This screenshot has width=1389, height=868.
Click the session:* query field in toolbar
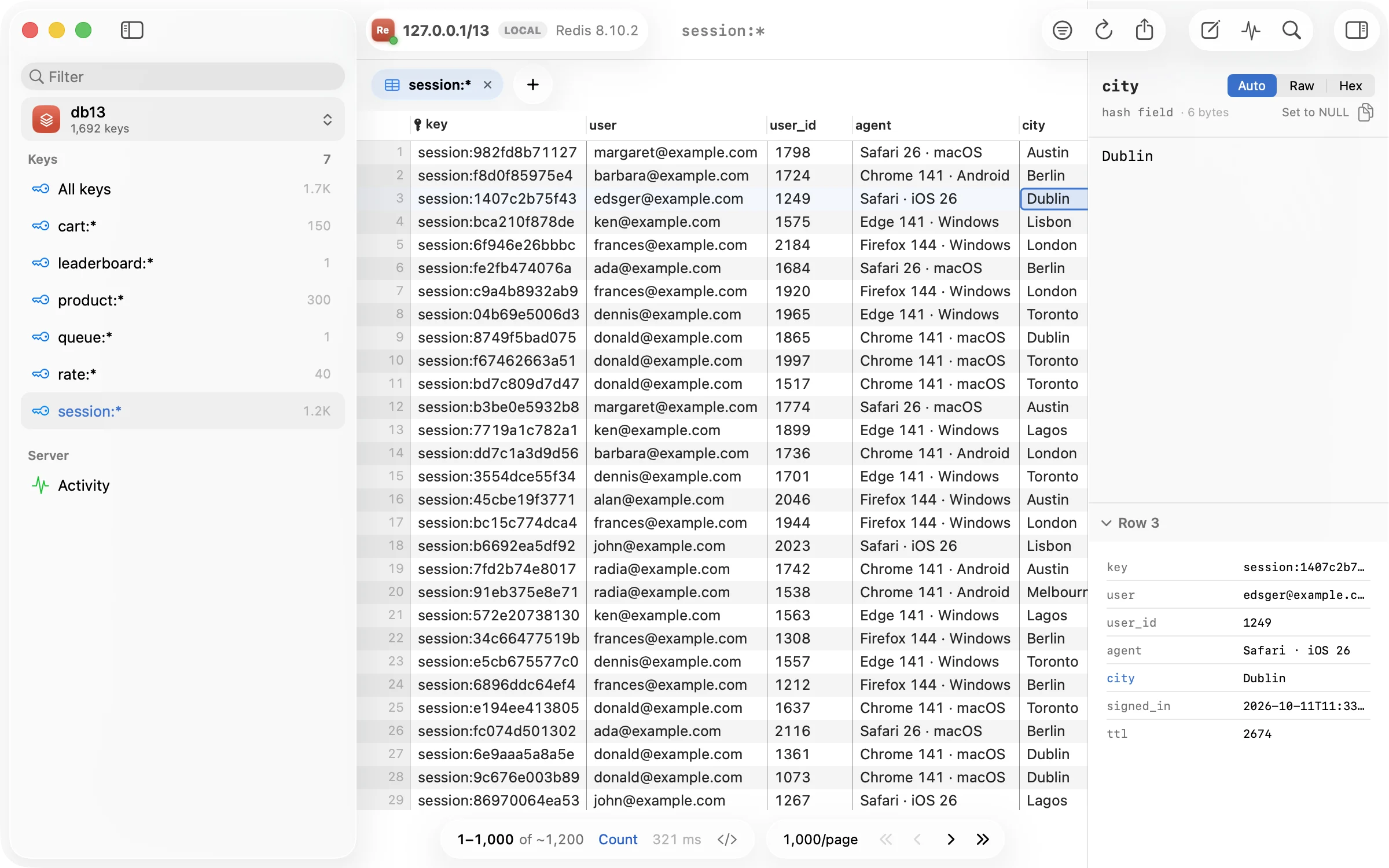[x=723, y=31]
